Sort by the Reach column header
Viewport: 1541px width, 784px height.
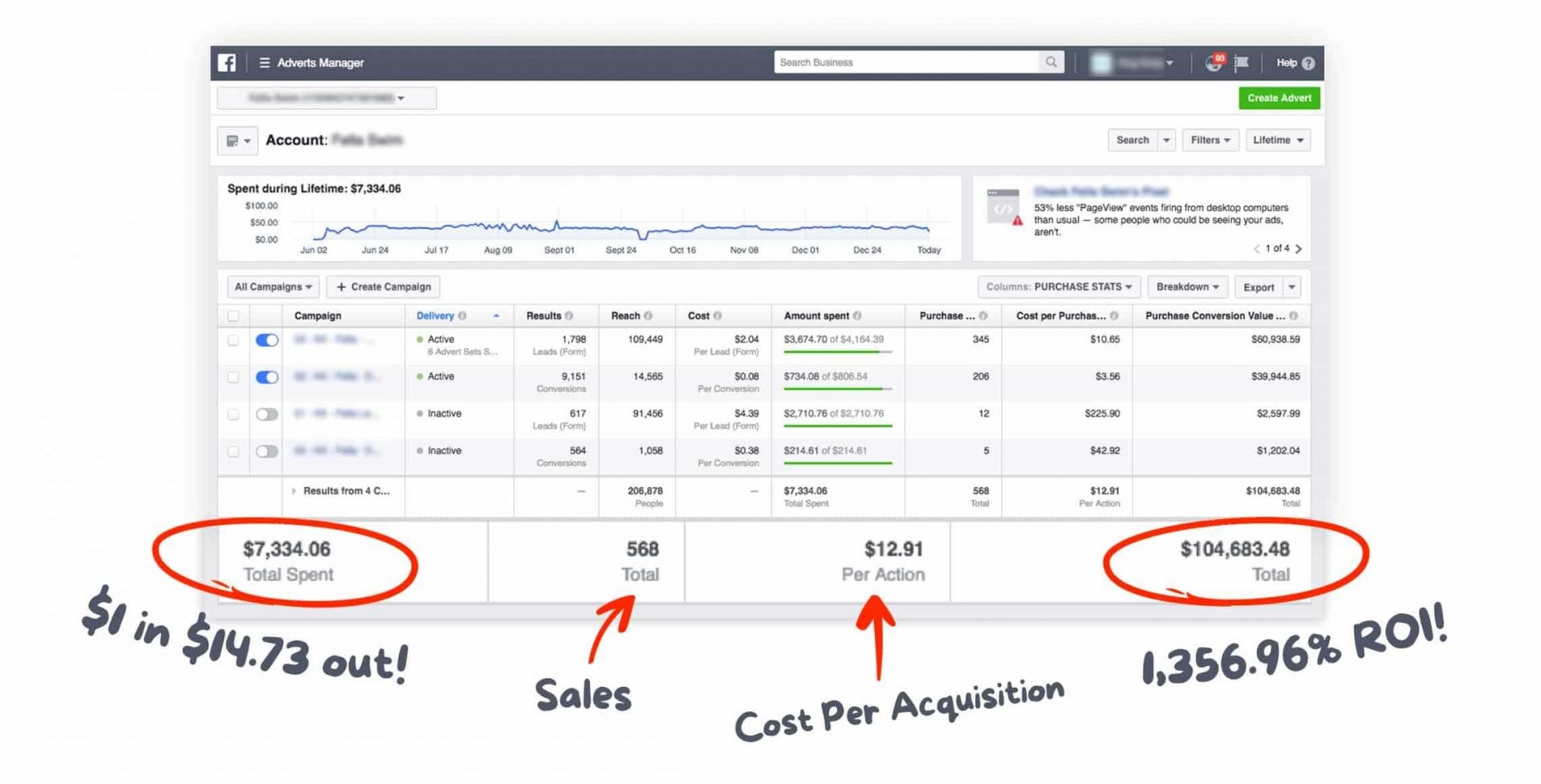(x=625, y=316)
